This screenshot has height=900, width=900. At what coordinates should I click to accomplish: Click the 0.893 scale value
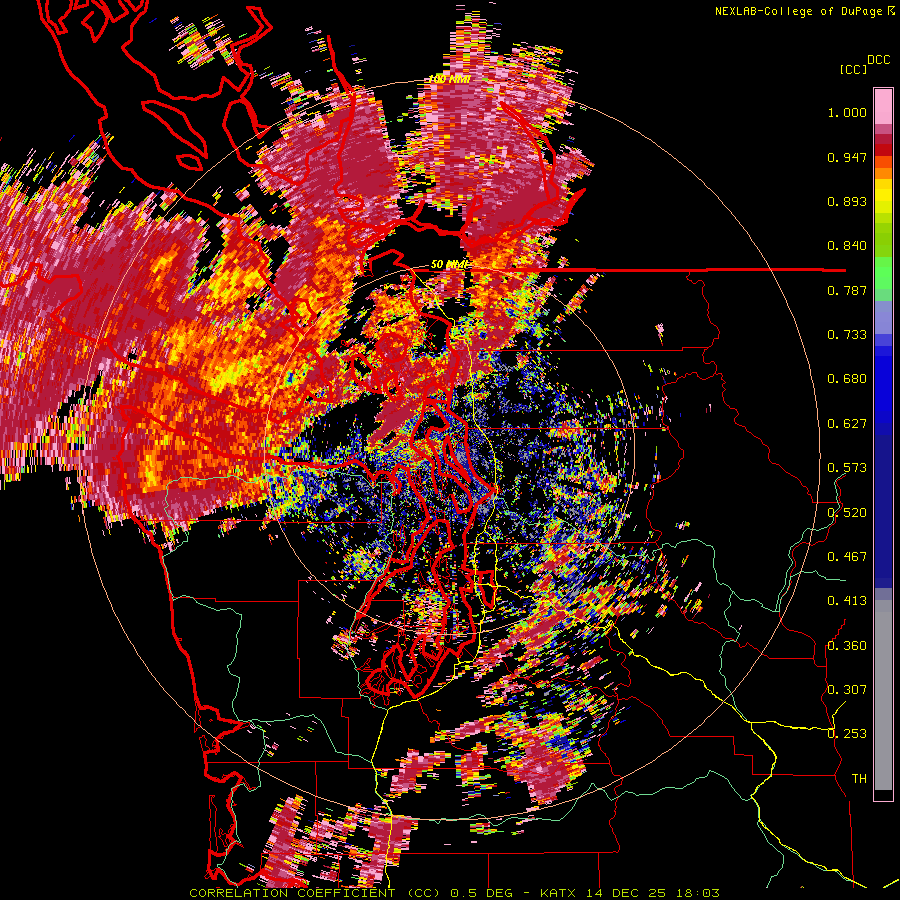847,201
